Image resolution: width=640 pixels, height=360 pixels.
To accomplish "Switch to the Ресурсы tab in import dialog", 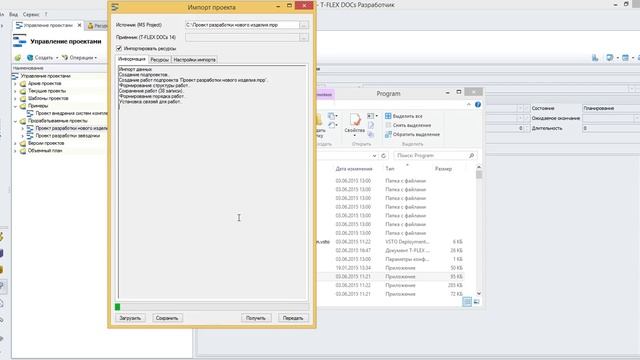I will tap(159, 60).
